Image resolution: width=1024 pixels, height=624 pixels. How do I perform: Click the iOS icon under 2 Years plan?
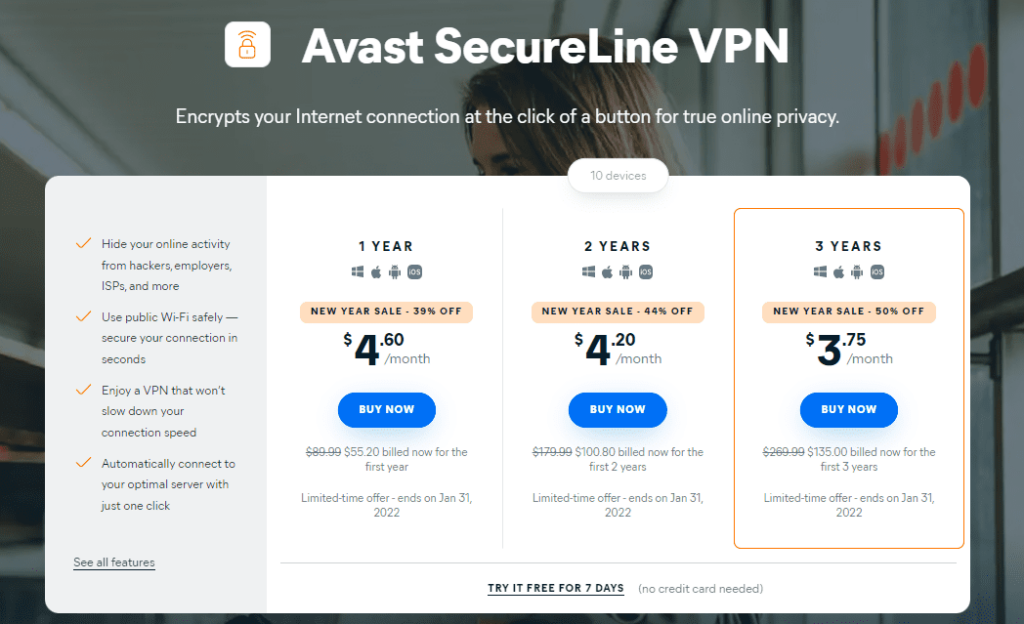coord(646,272)
